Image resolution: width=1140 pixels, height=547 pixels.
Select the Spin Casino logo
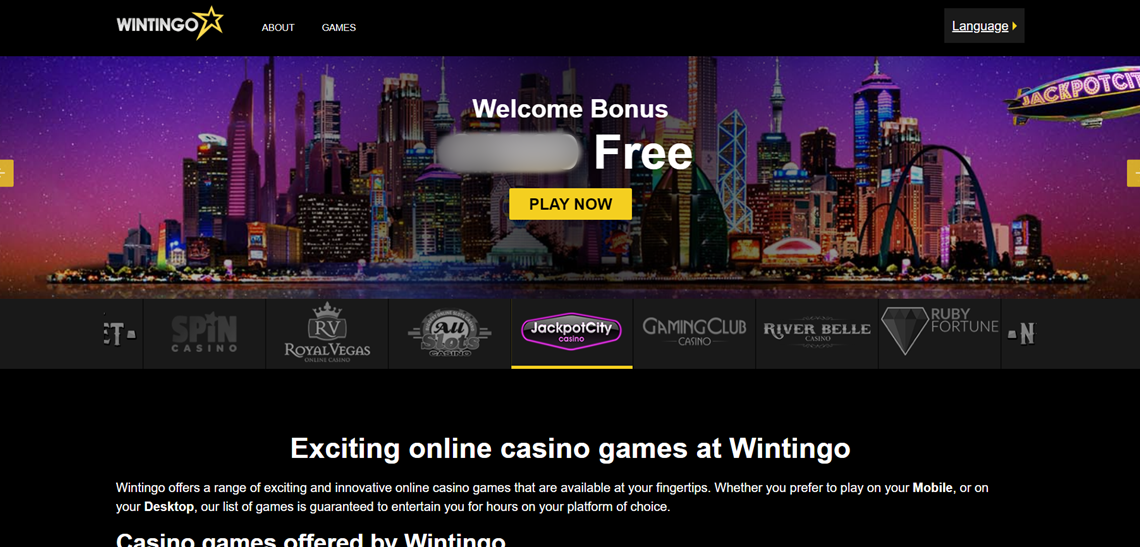coord(204,334)
